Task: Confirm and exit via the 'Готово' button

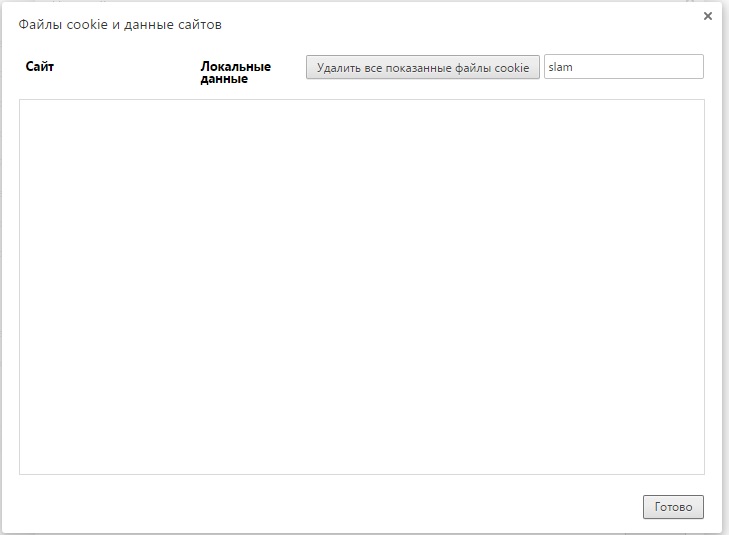Action: (x=673, y=507)
